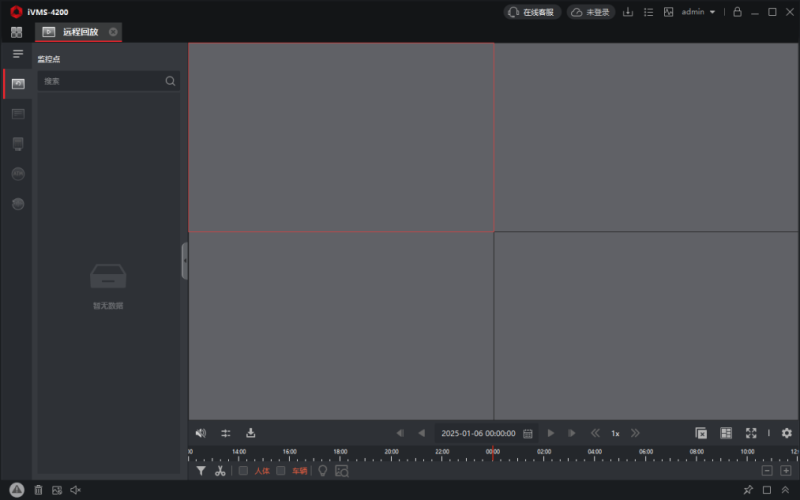
Task: Click the window division layout icon
Action: [x=726, y=433]
